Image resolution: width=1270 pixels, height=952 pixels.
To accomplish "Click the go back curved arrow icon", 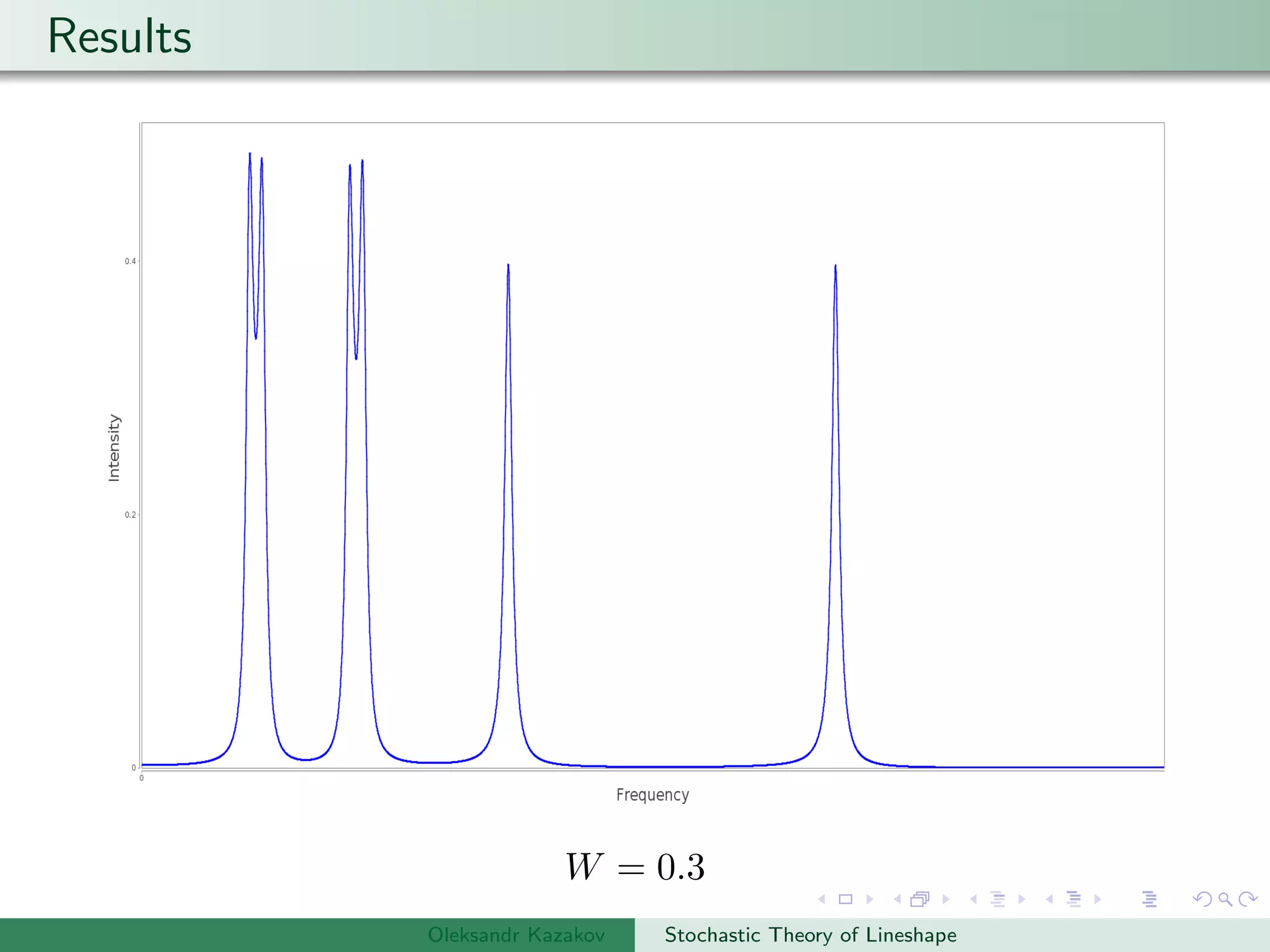I will 1202,899.
